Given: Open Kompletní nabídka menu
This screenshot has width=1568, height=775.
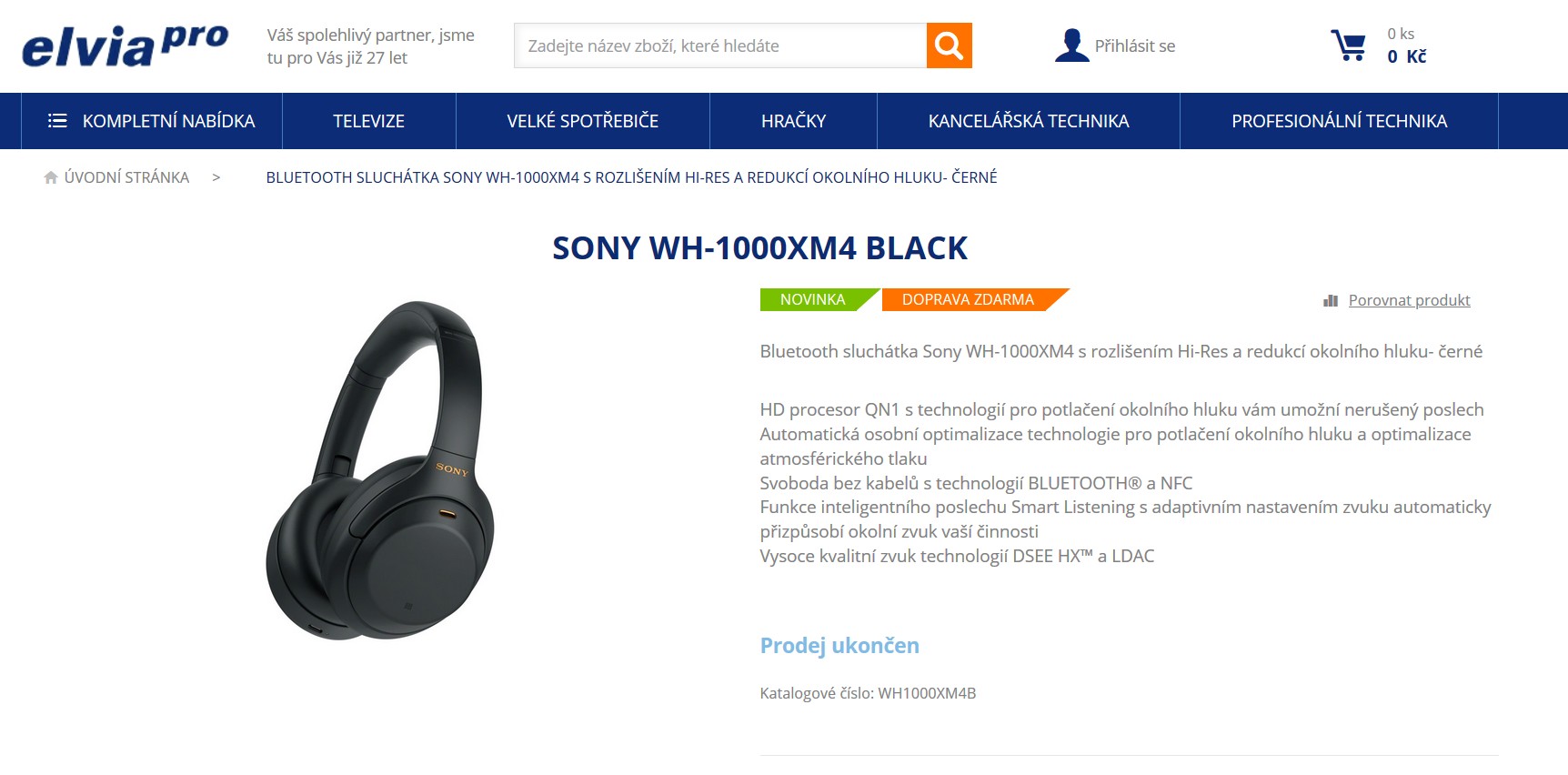Looking at the screenshot, I should click(x=152, y=121).
